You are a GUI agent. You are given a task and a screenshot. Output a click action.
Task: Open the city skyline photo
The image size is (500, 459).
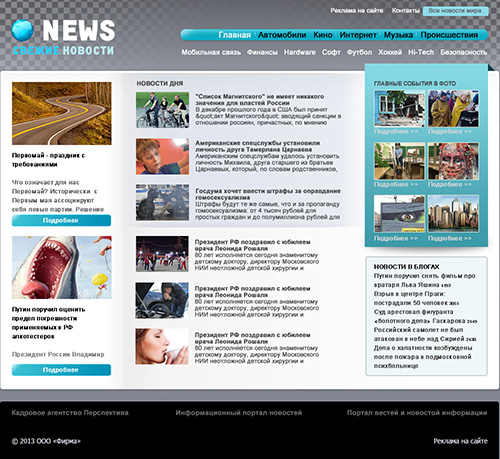click(x=453, y=214)
